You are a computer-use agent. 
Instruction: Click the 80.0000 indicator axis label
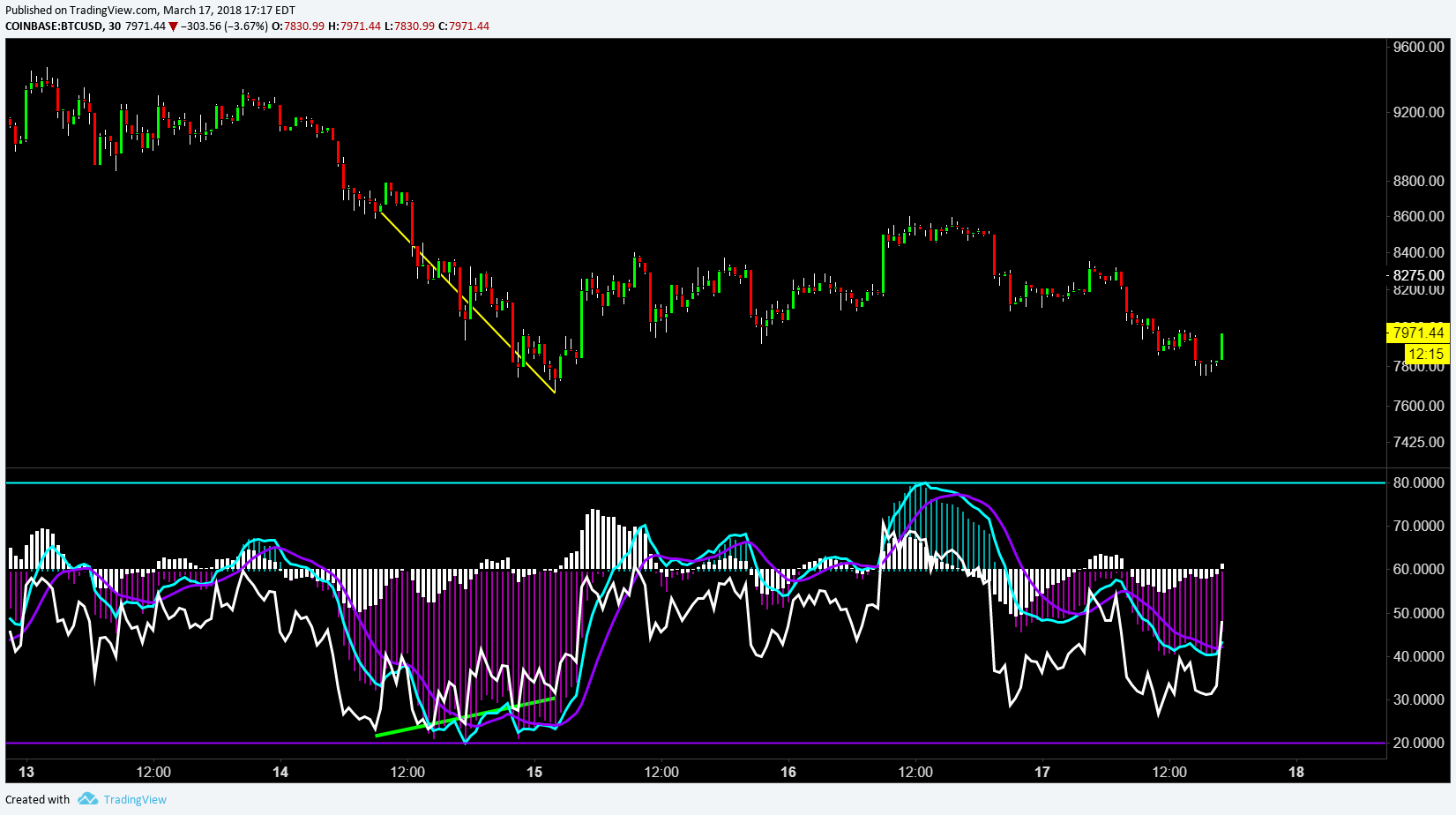click(1418, 483)
